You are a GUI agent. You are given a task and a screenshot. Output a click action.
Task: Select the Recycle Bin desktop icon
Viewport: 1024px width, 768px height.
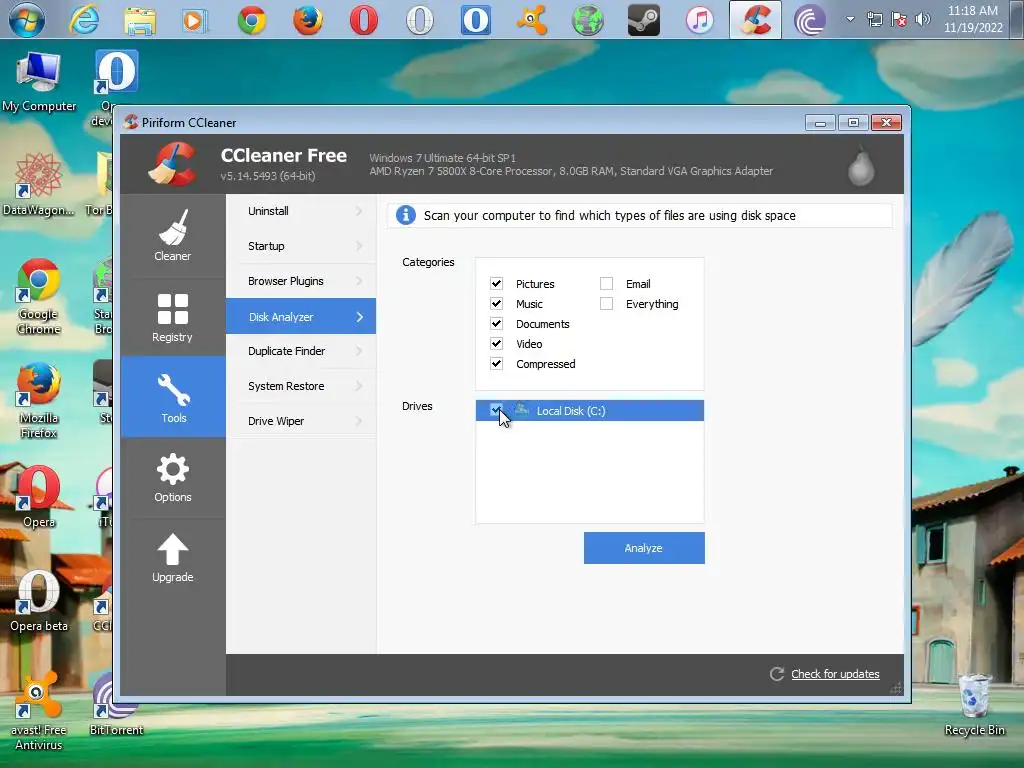974,704
